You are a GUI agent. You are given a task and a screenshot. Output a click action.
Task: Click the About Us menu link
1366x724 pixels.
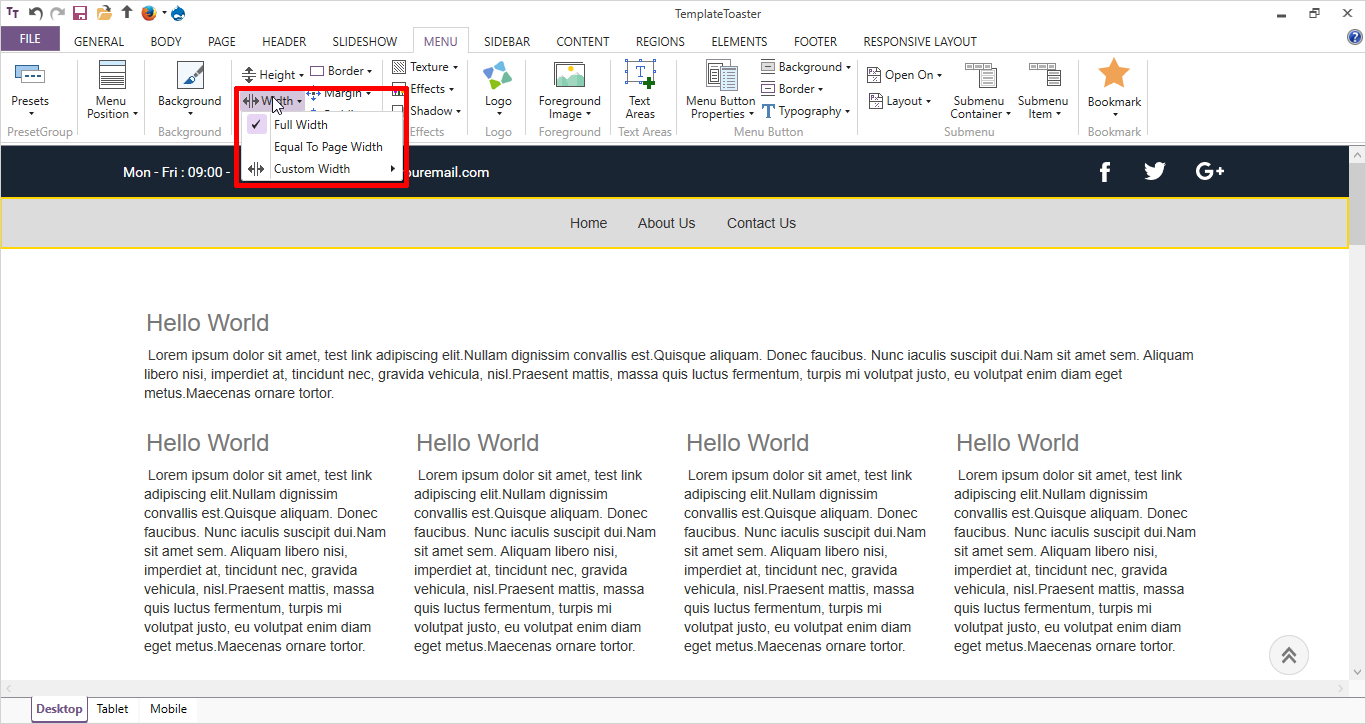(666, 223)
